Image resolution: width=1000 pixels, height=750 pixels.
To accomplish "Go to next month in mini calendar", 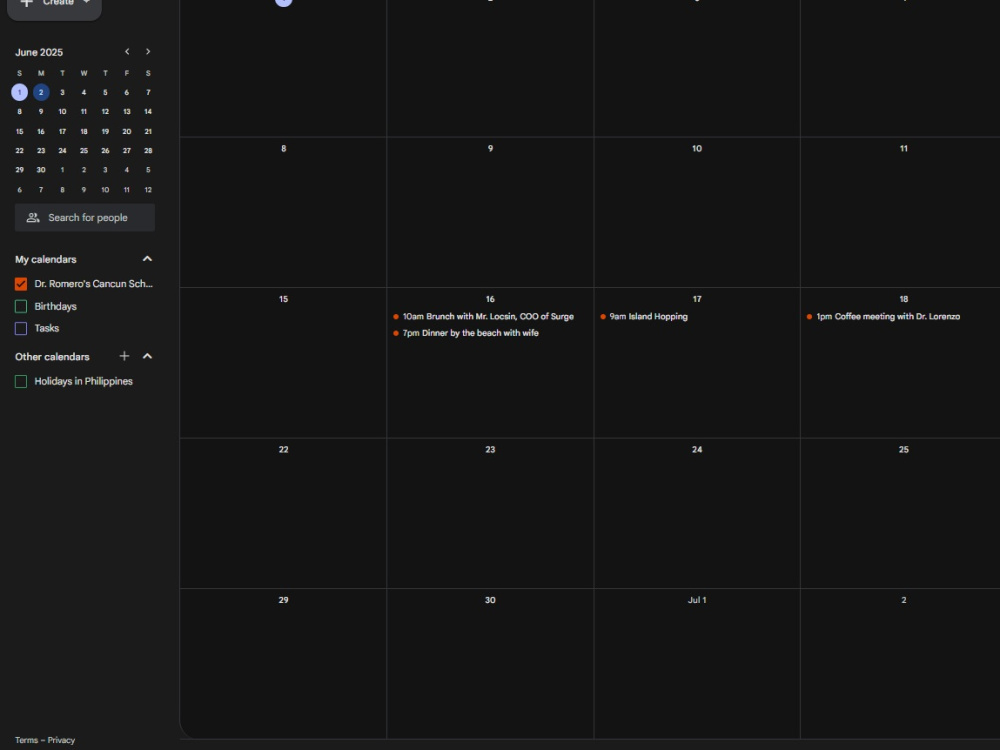I will (x=148, y=52).
